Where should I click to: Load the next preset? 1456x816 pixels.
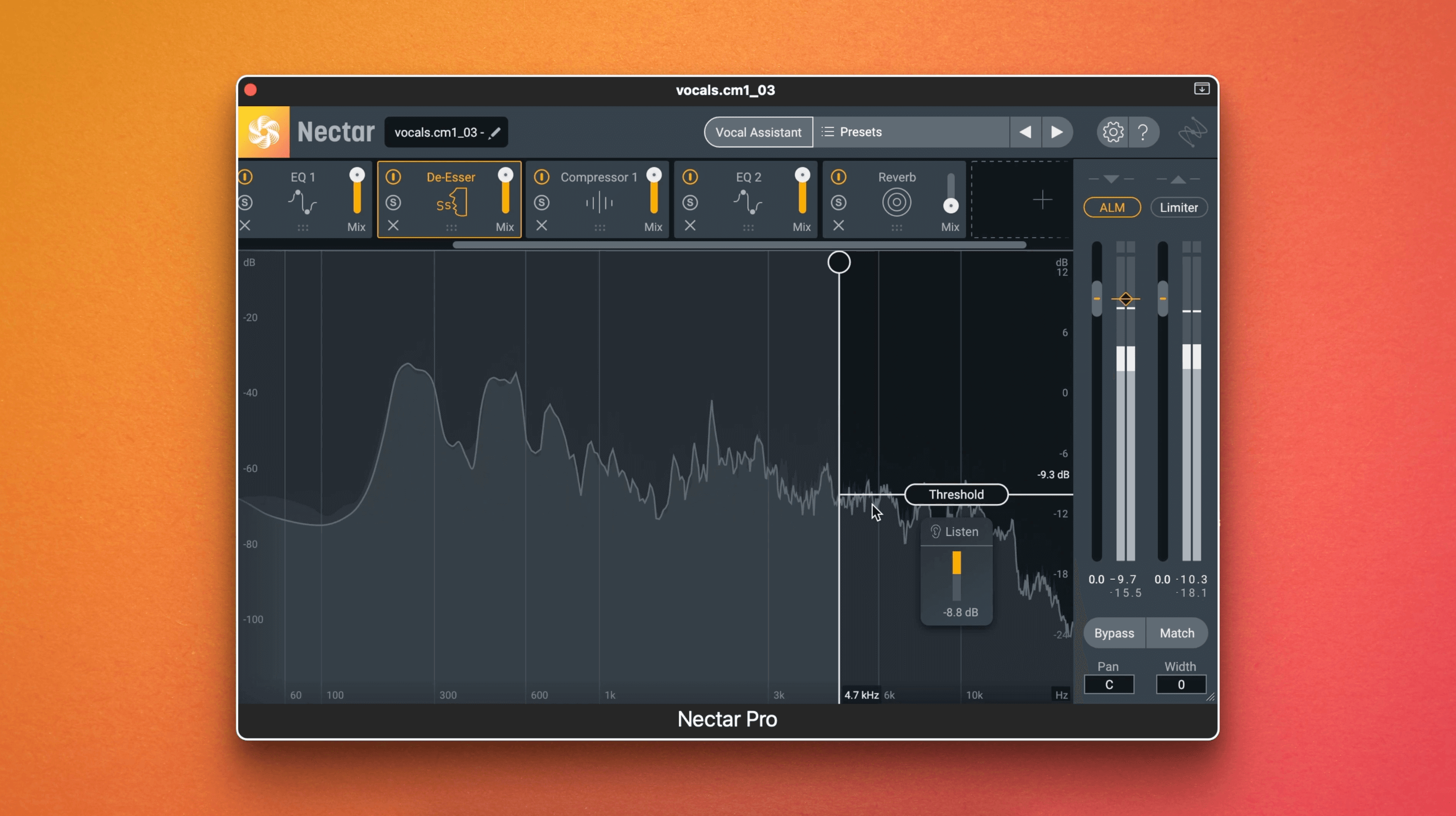(x=1057, y=132)
